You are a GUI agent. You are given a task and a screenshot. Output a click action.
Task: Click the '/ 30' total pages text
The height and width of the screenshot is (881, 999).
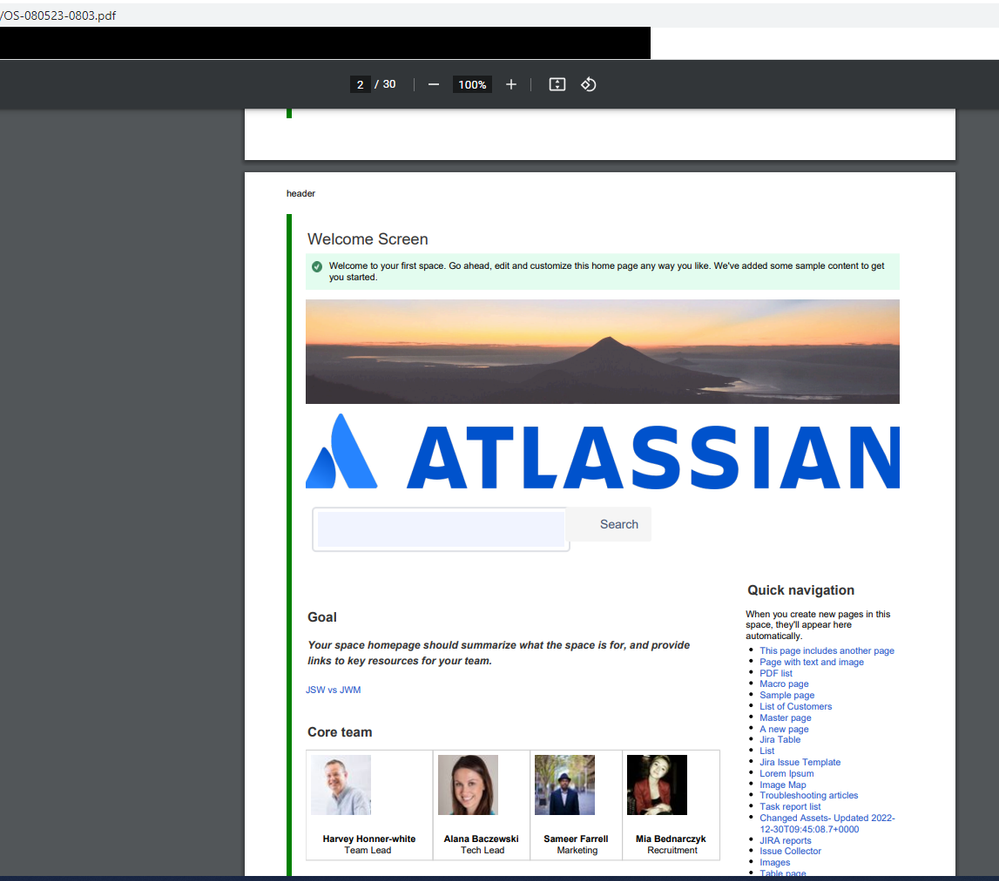pos(385,84)
